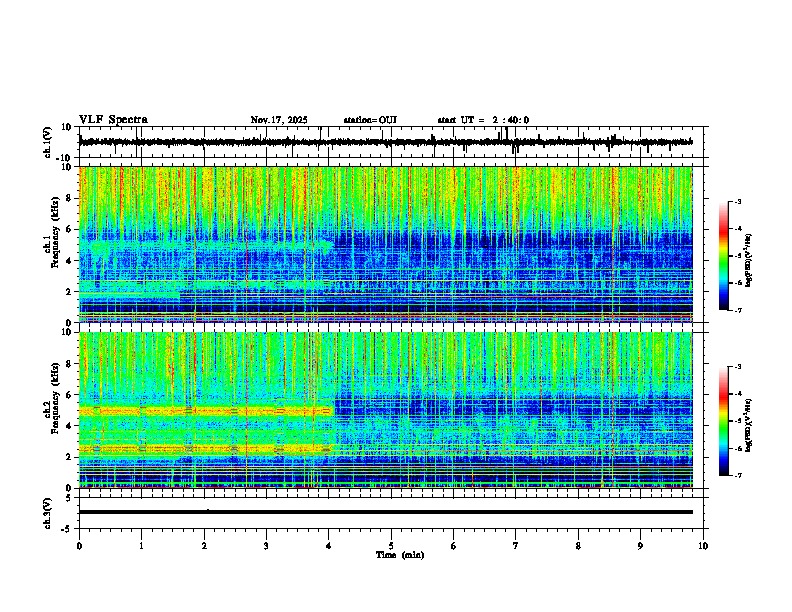Click time axis tick label '0'

[79, 546]
